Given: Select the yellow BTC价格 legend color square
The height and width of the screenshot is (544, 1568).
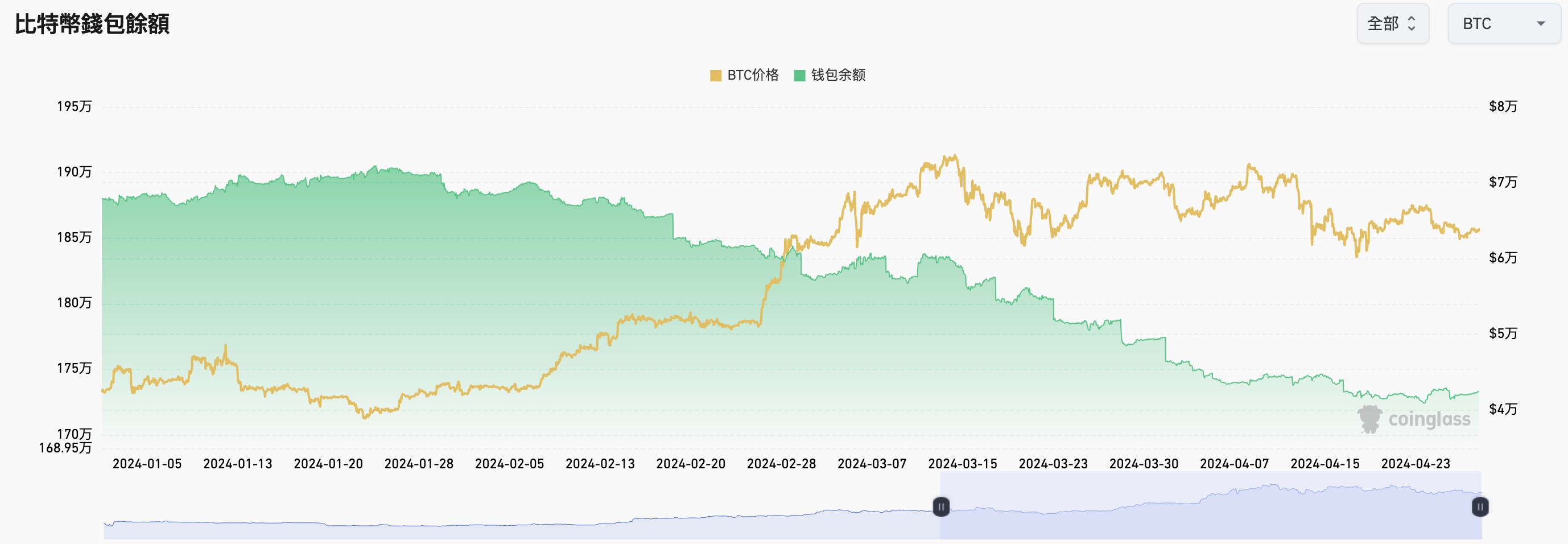Looking at the screenshot, I should pos(715,75).
